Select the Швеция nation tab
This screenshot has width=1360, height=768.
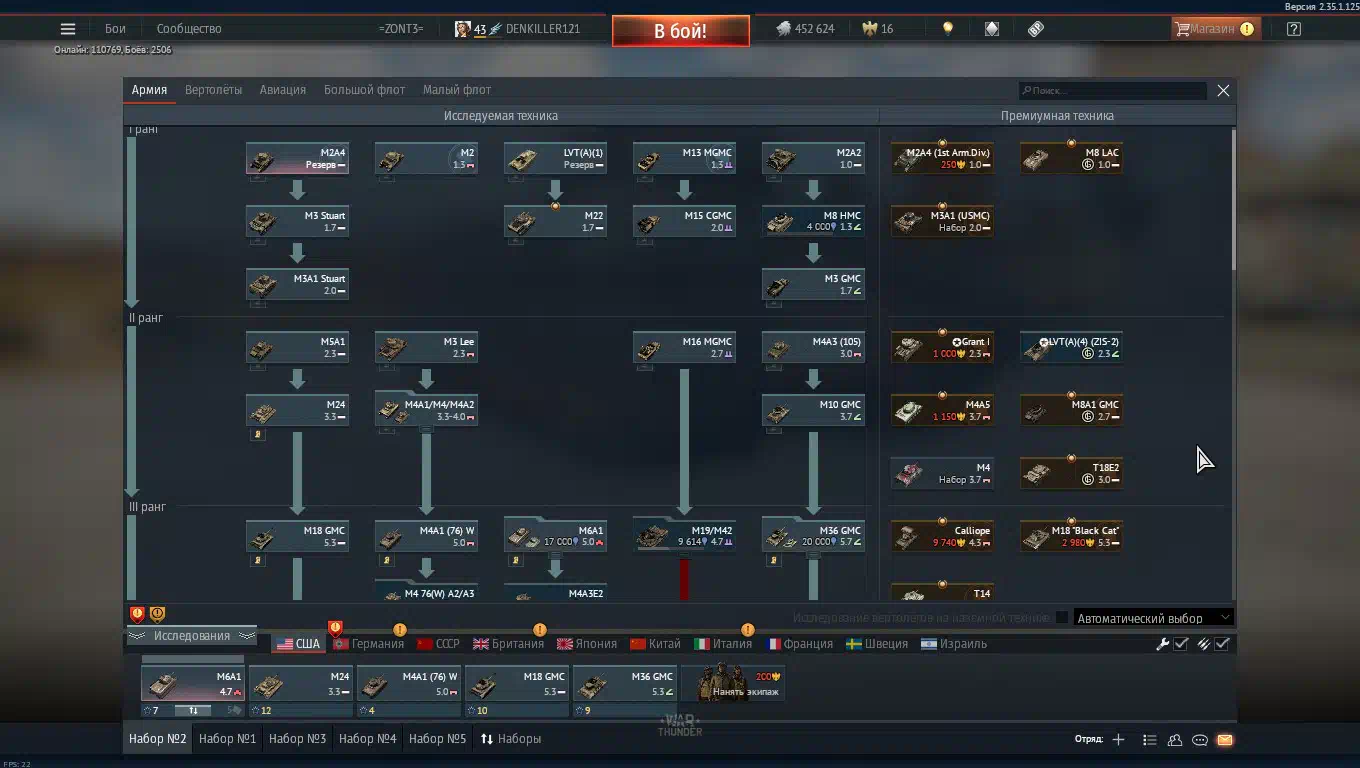click(877, 644)
